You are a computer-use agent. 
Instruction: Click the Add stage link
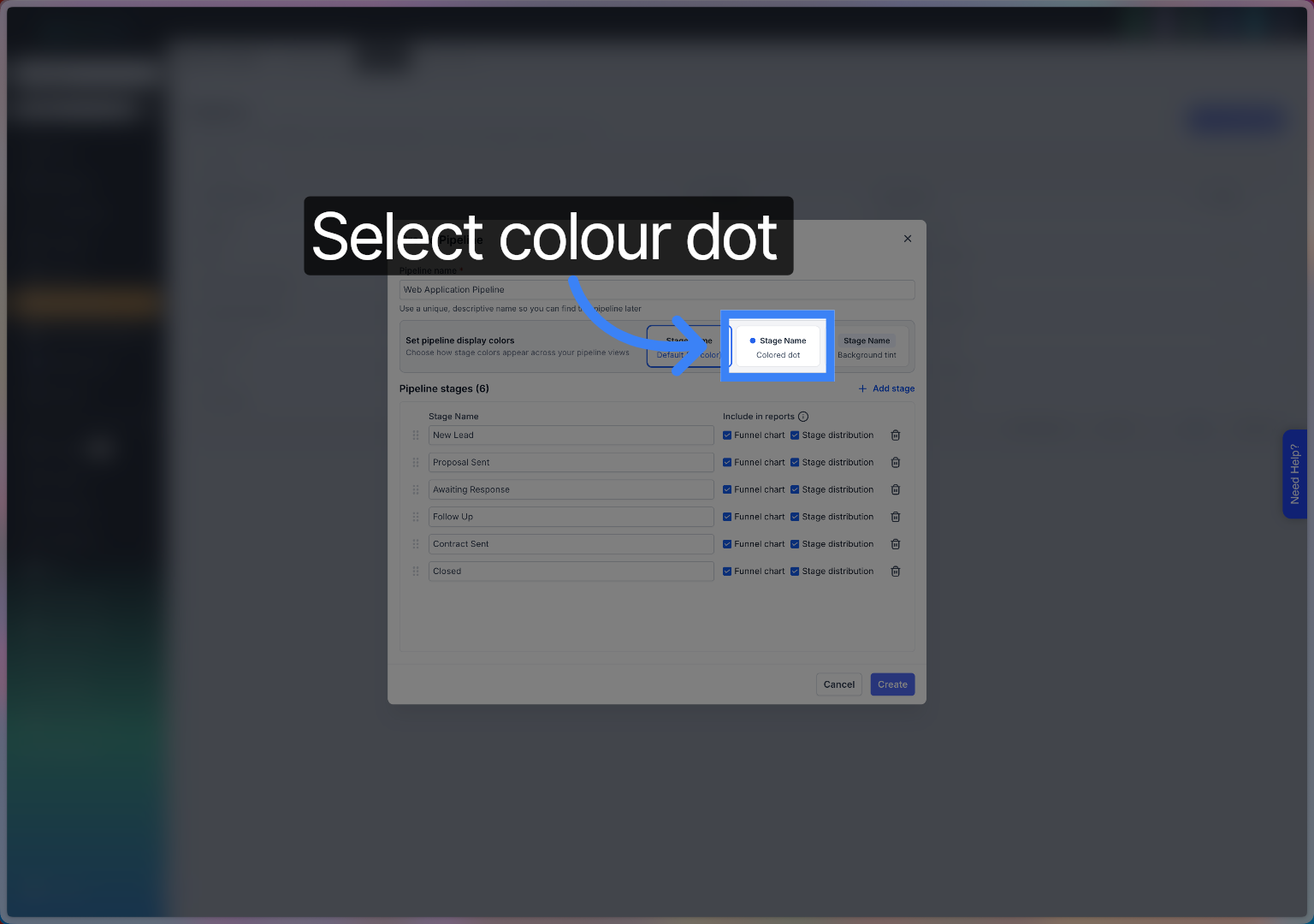886,388
